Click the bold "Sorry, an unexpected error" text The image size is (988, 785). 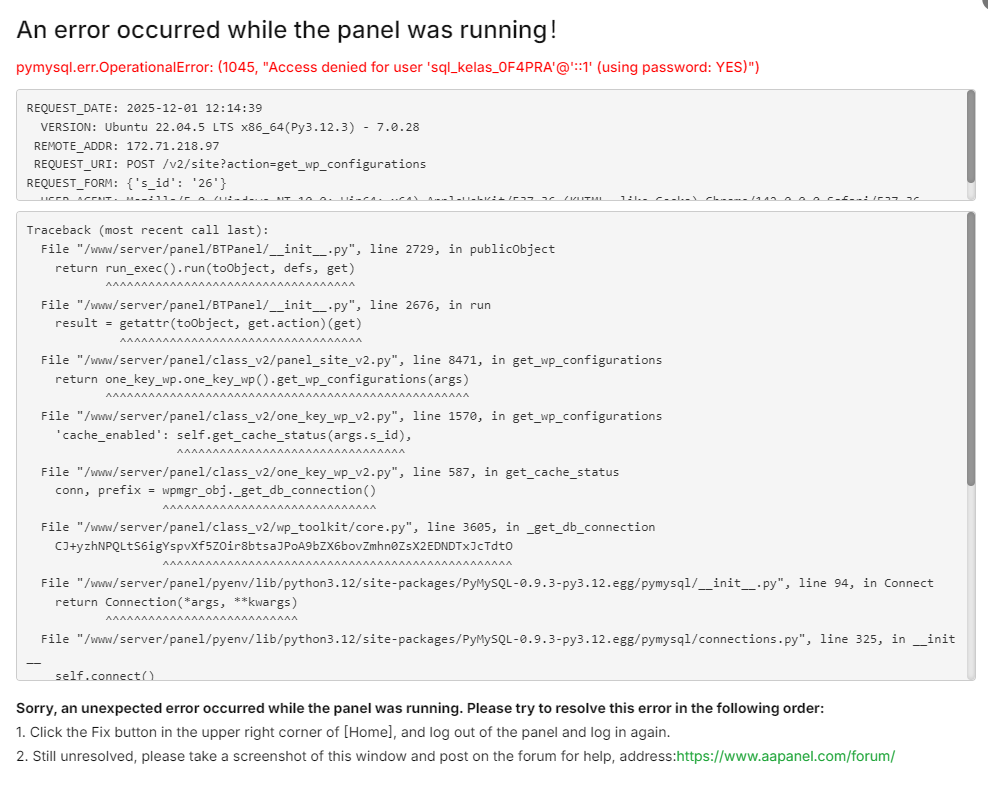[x=419, y=708]
